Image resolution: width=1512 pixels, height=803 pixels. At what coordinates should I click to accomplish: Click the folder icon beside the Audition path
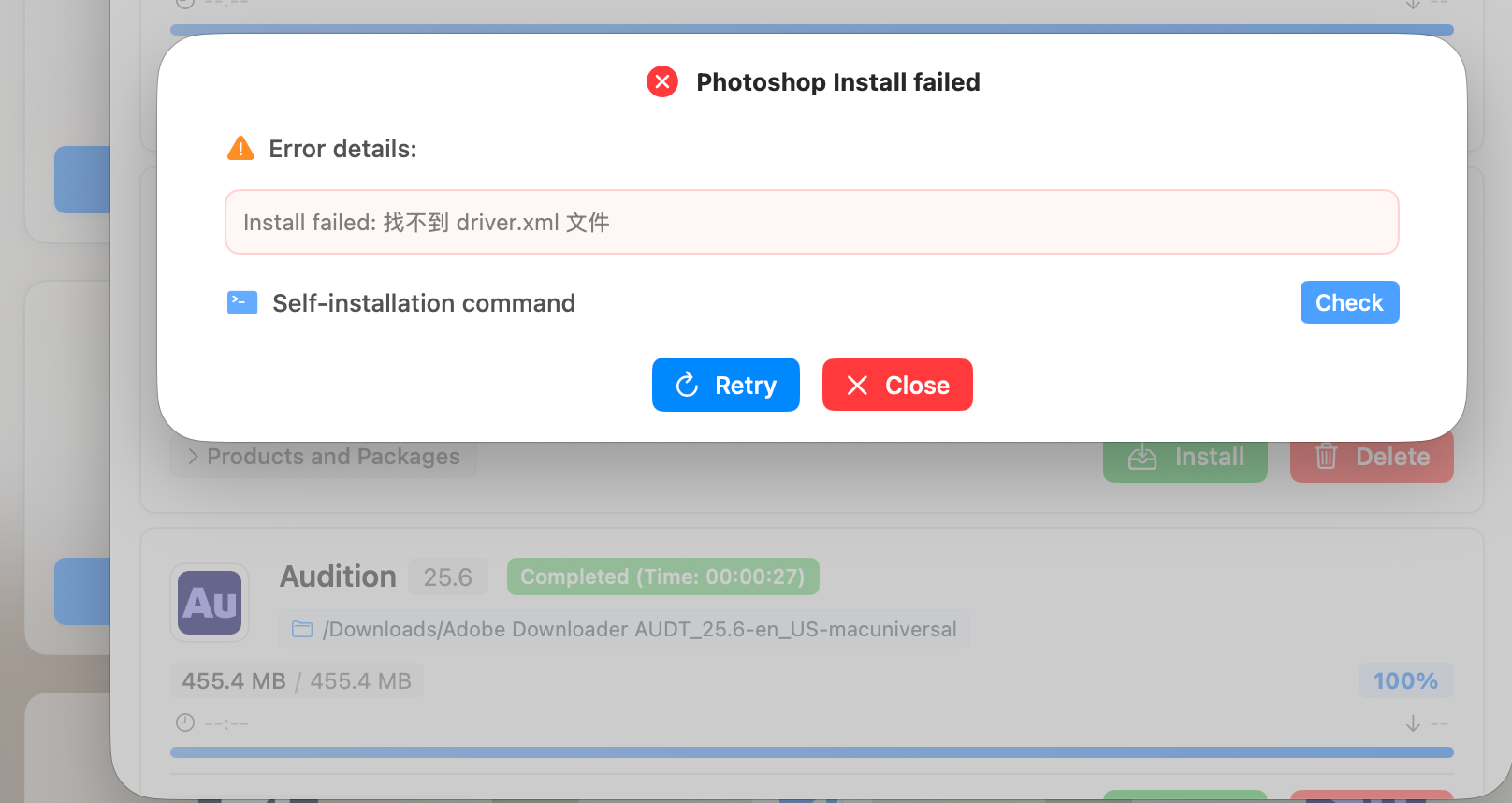point(302,629)
